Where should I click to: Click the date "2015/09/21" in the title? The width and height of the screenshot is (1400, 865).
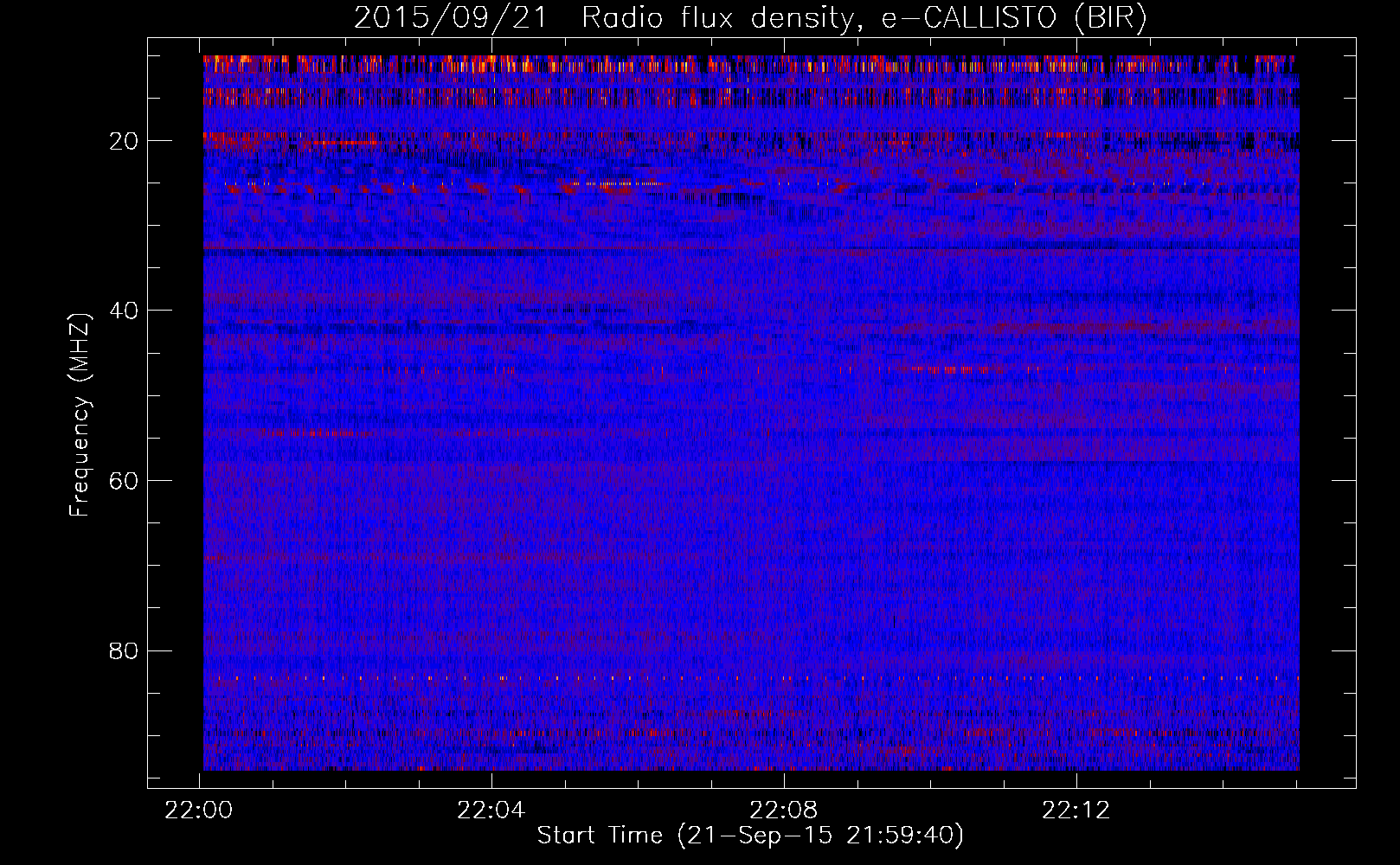tap(451, 18)
